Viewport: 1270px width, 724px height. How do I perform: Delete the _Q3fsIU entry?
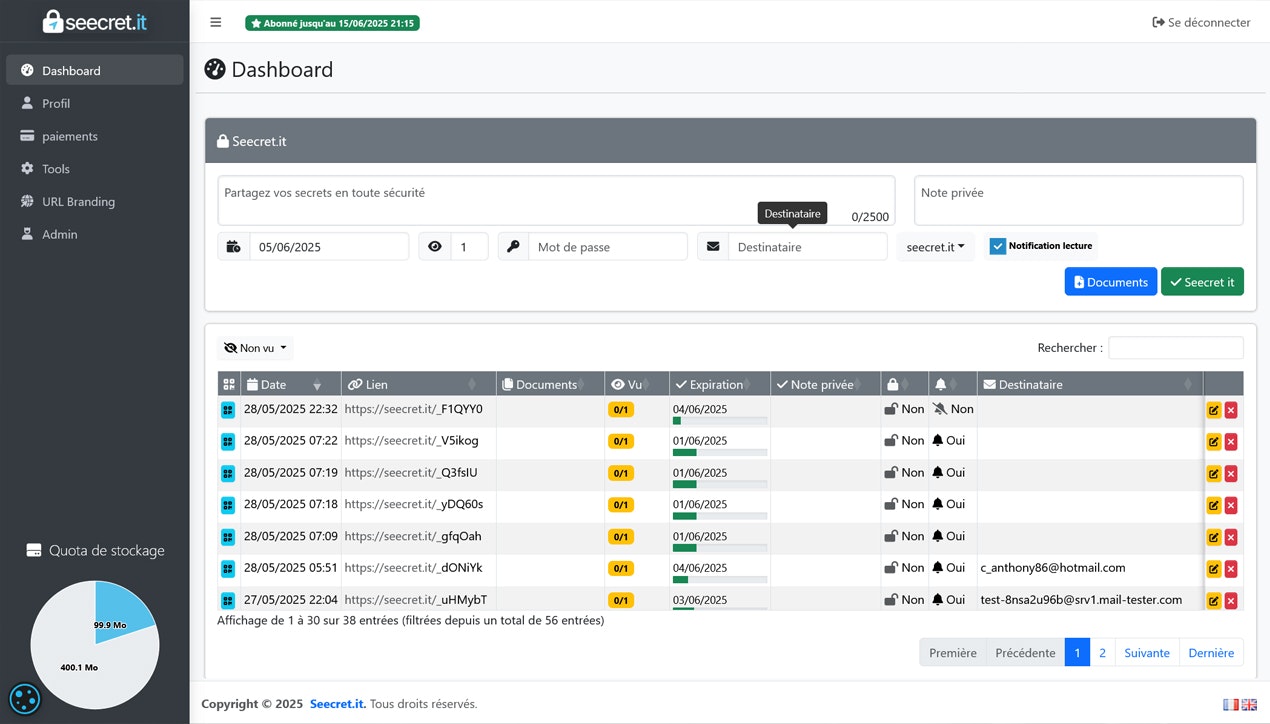[x=1231, y=473]
